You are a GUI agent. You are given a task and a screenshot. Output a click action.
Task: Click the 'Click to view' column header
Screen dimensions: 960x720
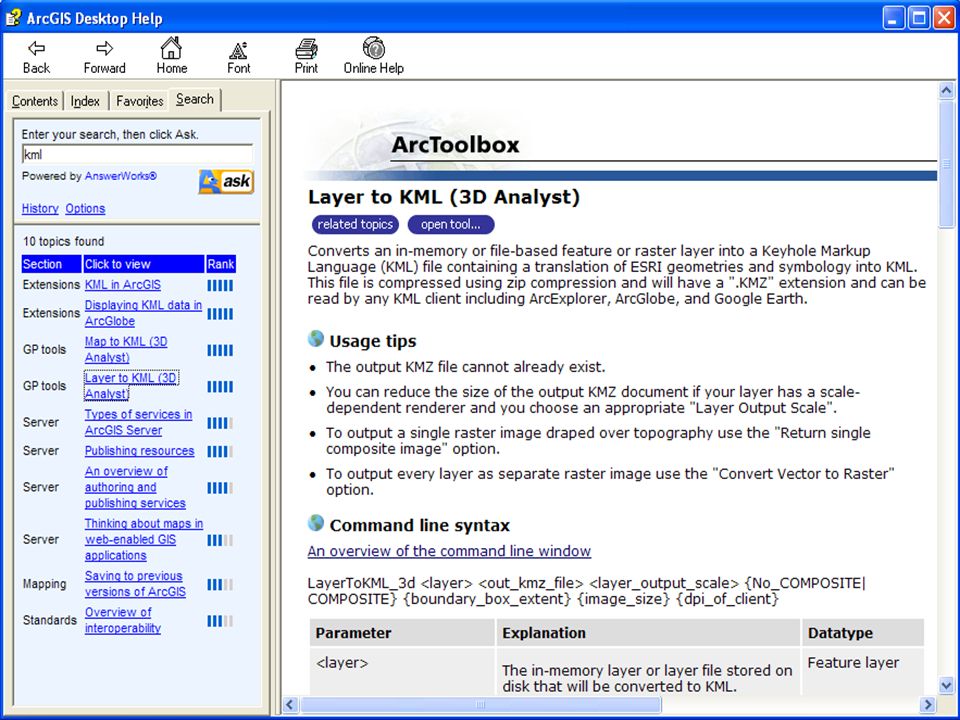point(144,264)
